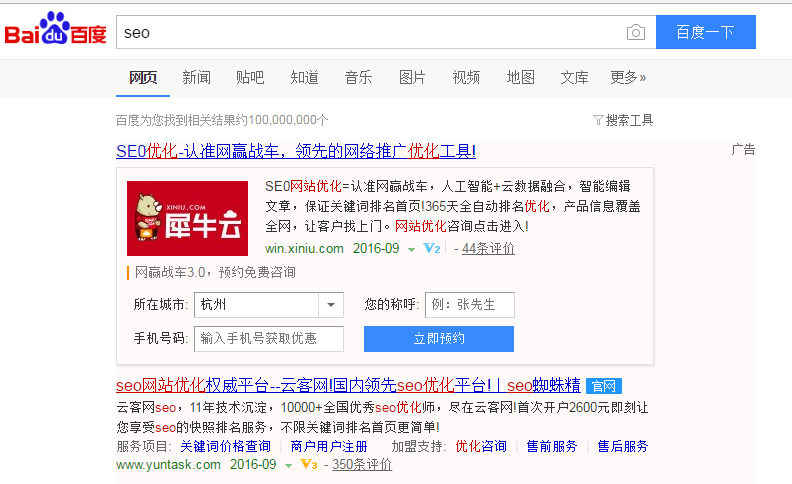Click the 广告 label
This screenshot has height=484, width=792.
click(743, 150)
